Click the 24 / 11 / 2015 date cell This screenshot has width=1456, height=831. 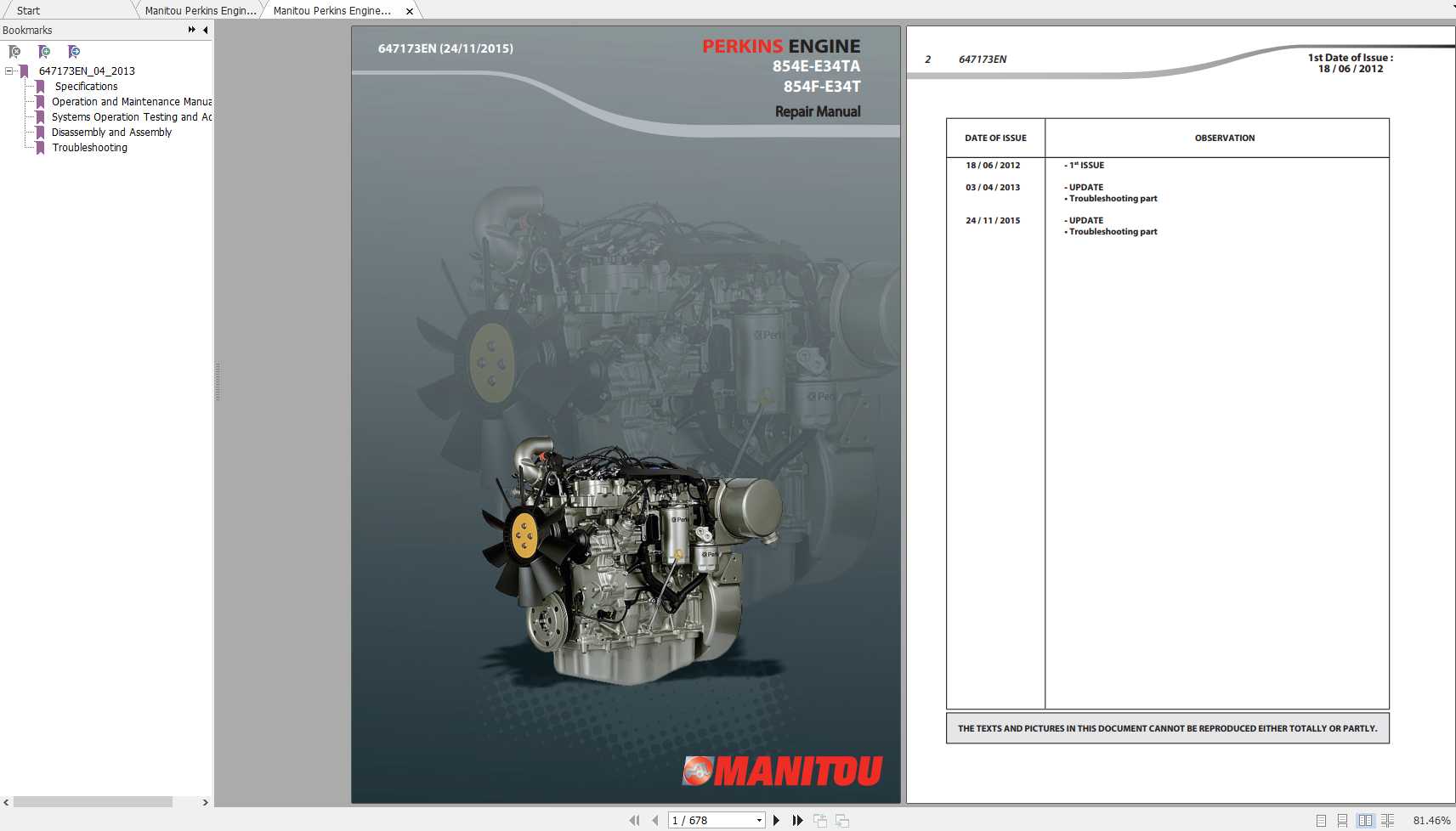click(993, 220)
